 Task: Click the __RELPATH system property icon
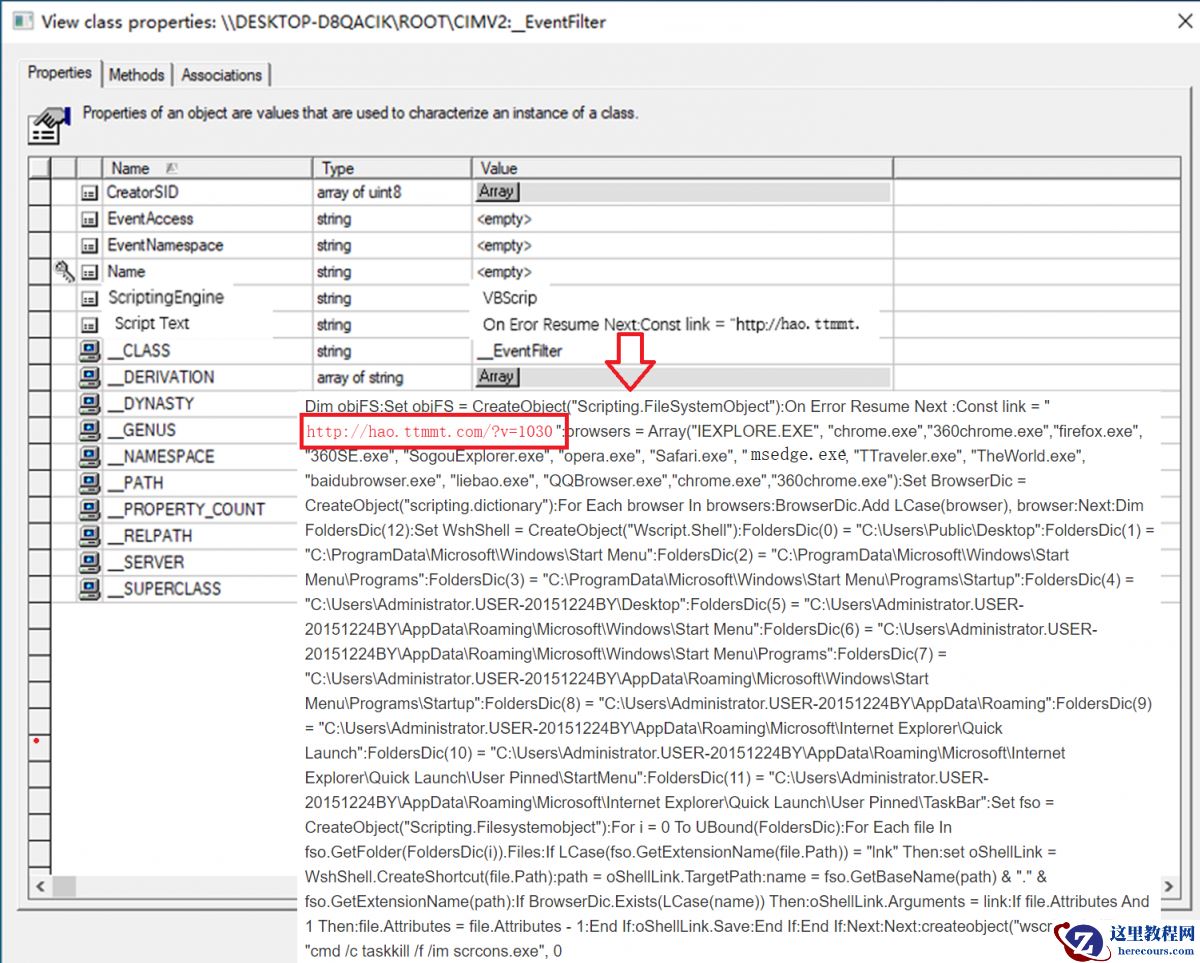(90, 536)
